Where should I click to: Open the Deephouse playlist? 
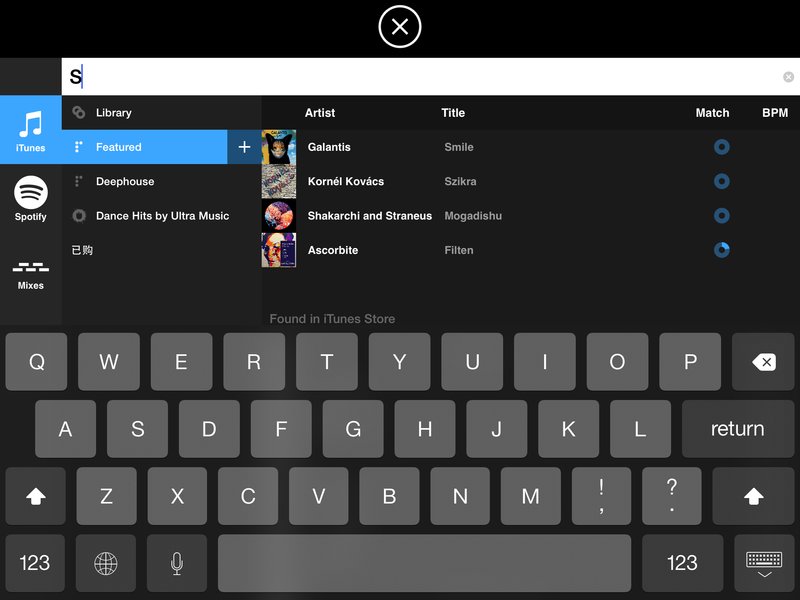[x=161, y=181]
